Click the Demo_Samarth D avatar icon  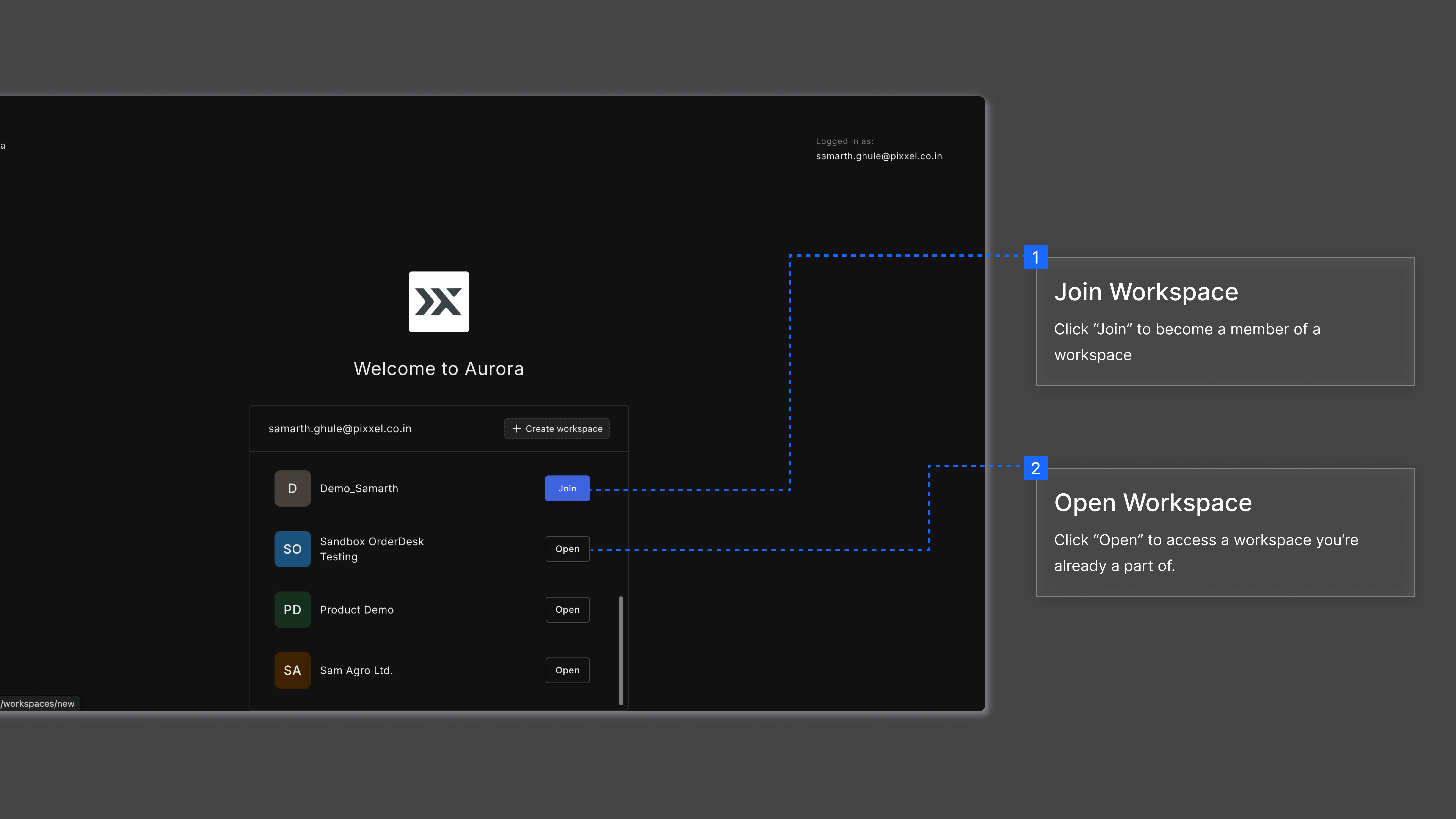click(292, 488)
